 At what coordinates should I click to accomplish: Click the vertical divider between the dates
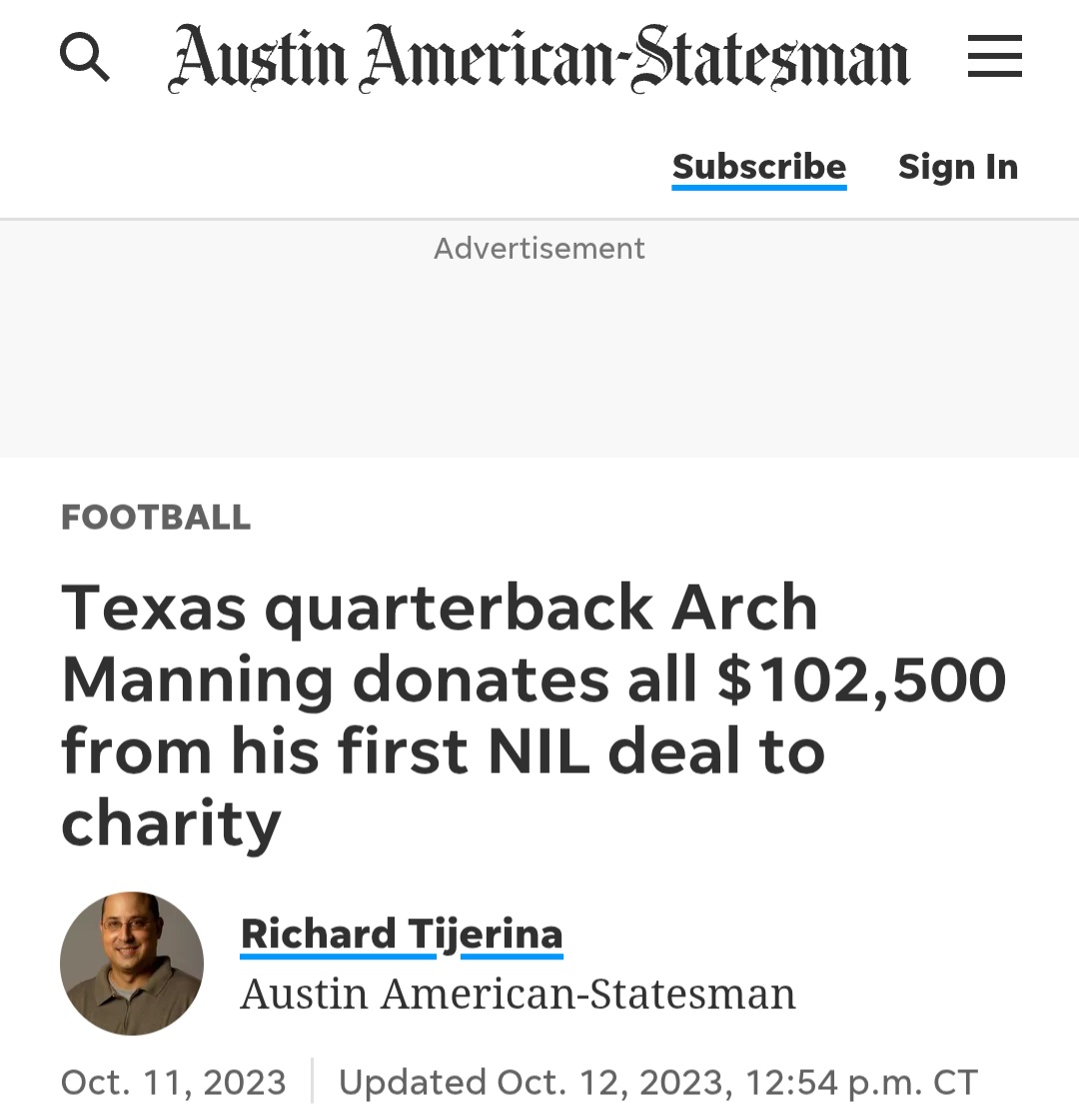click(312, 1081)
